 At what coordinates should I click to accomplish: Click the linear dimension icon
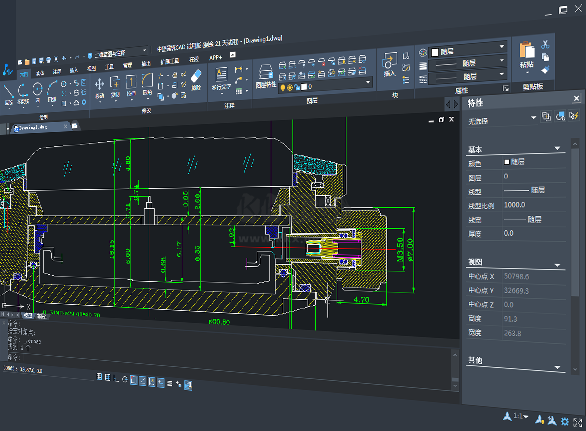(238, 70)
